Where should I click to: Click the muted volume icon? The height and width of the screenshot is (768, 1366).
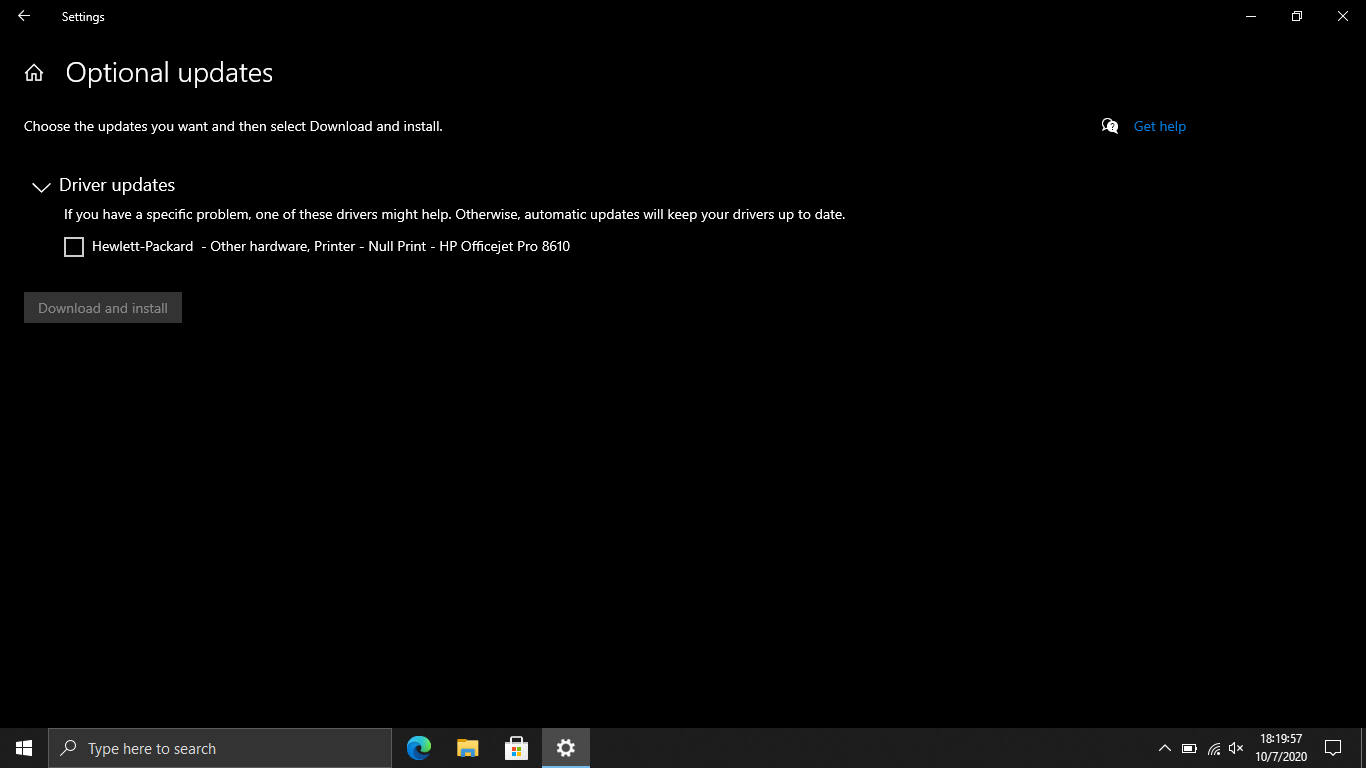[1236, 748]
